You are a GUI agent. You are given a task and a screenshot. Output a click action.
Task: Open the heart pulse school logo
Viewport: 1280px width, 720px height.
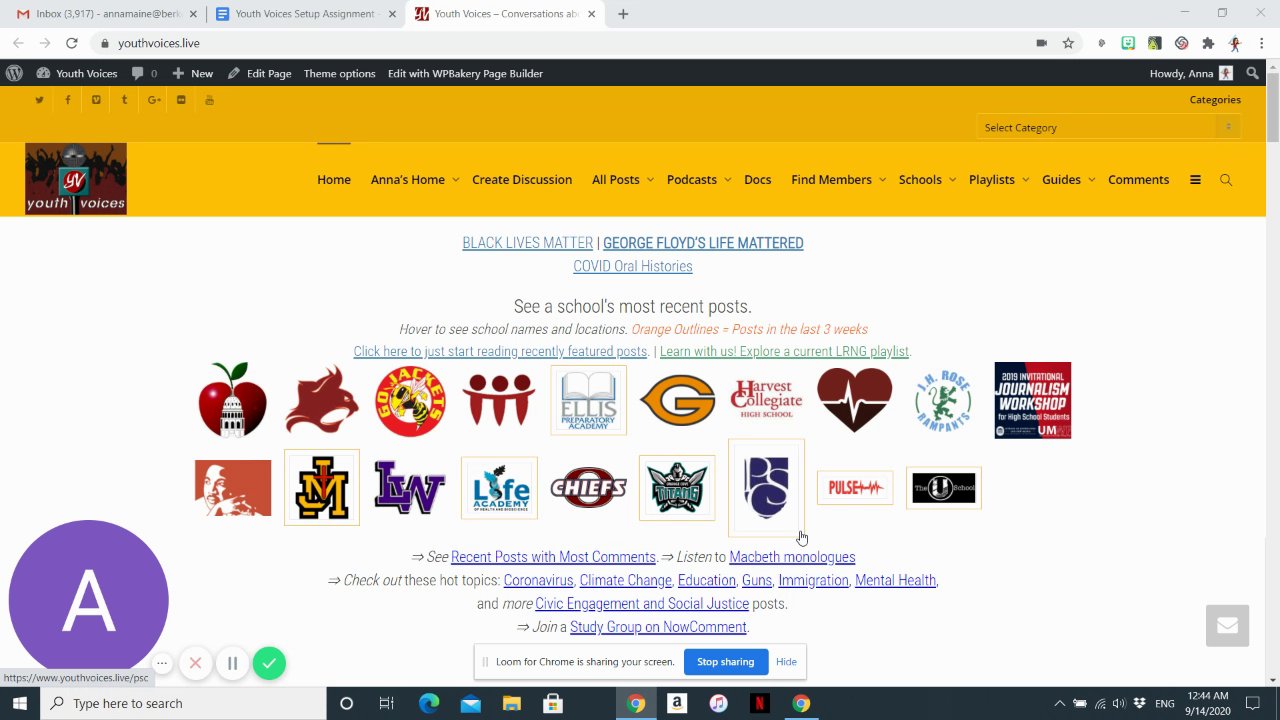pos(855,400)
